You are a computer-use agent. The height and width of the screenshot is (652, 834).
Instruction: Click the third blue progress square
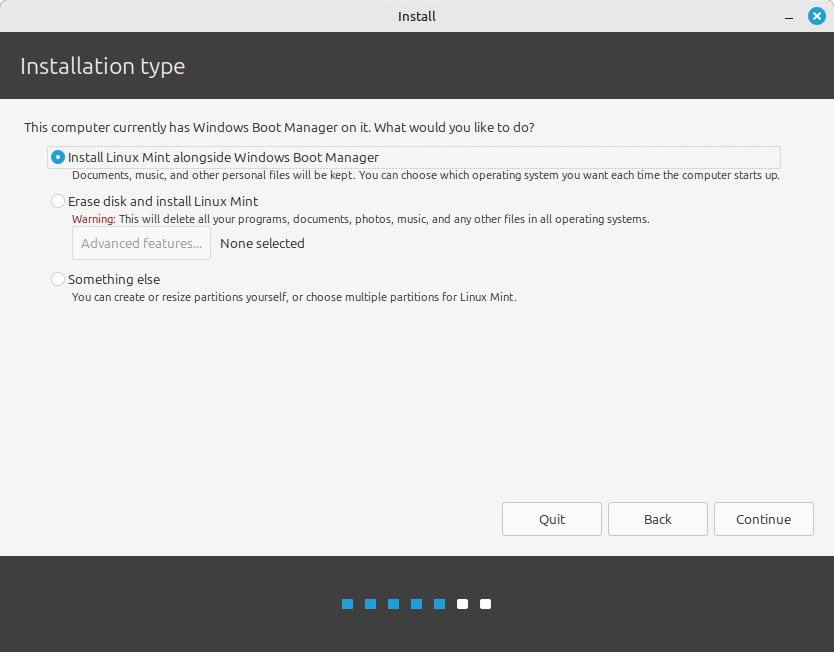(392, 604)
